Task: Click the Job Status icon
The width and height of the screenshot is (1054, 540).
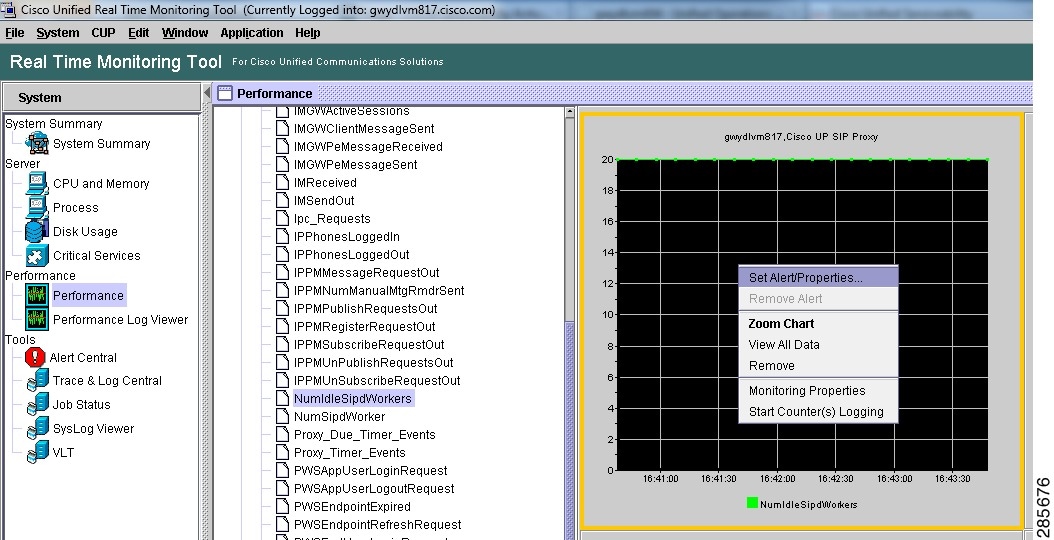Action: 37,405
